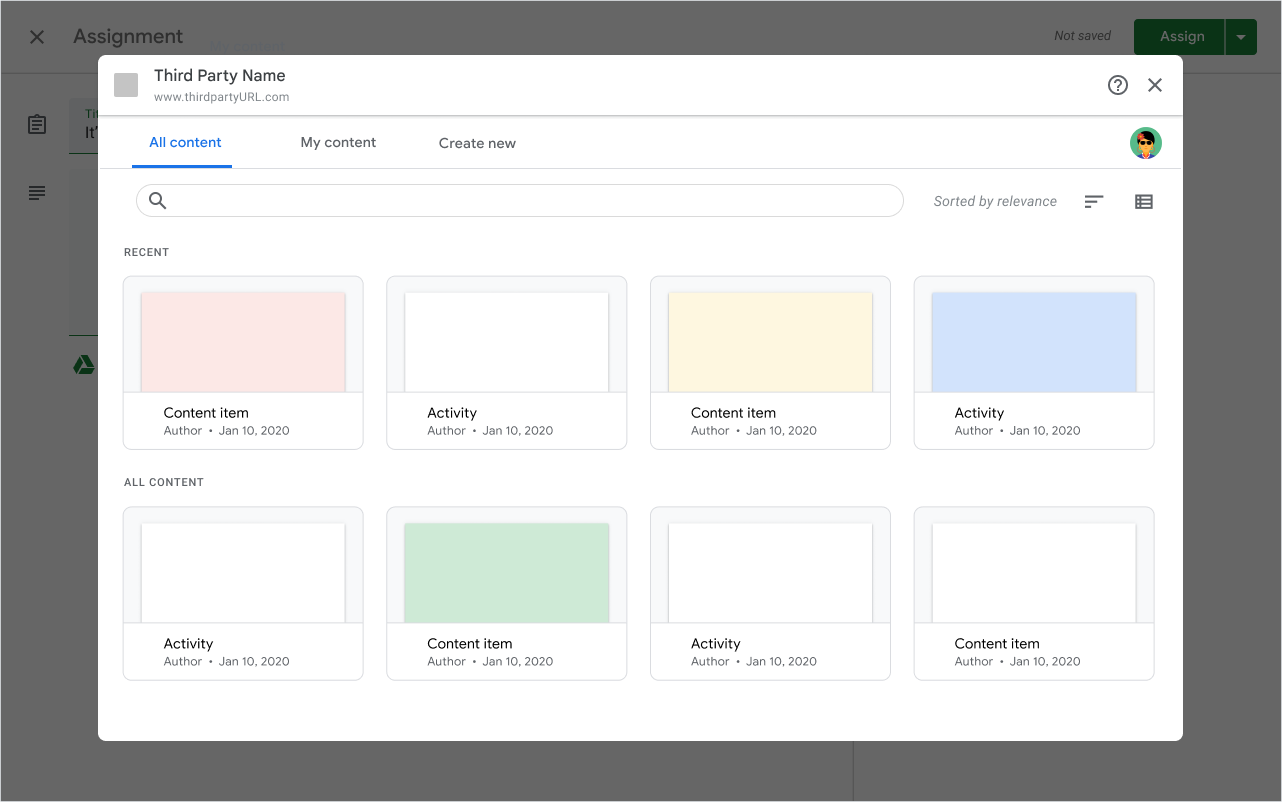Click inside the search input field
Viewport: 1282px width, 802px height.
[519, 200]
